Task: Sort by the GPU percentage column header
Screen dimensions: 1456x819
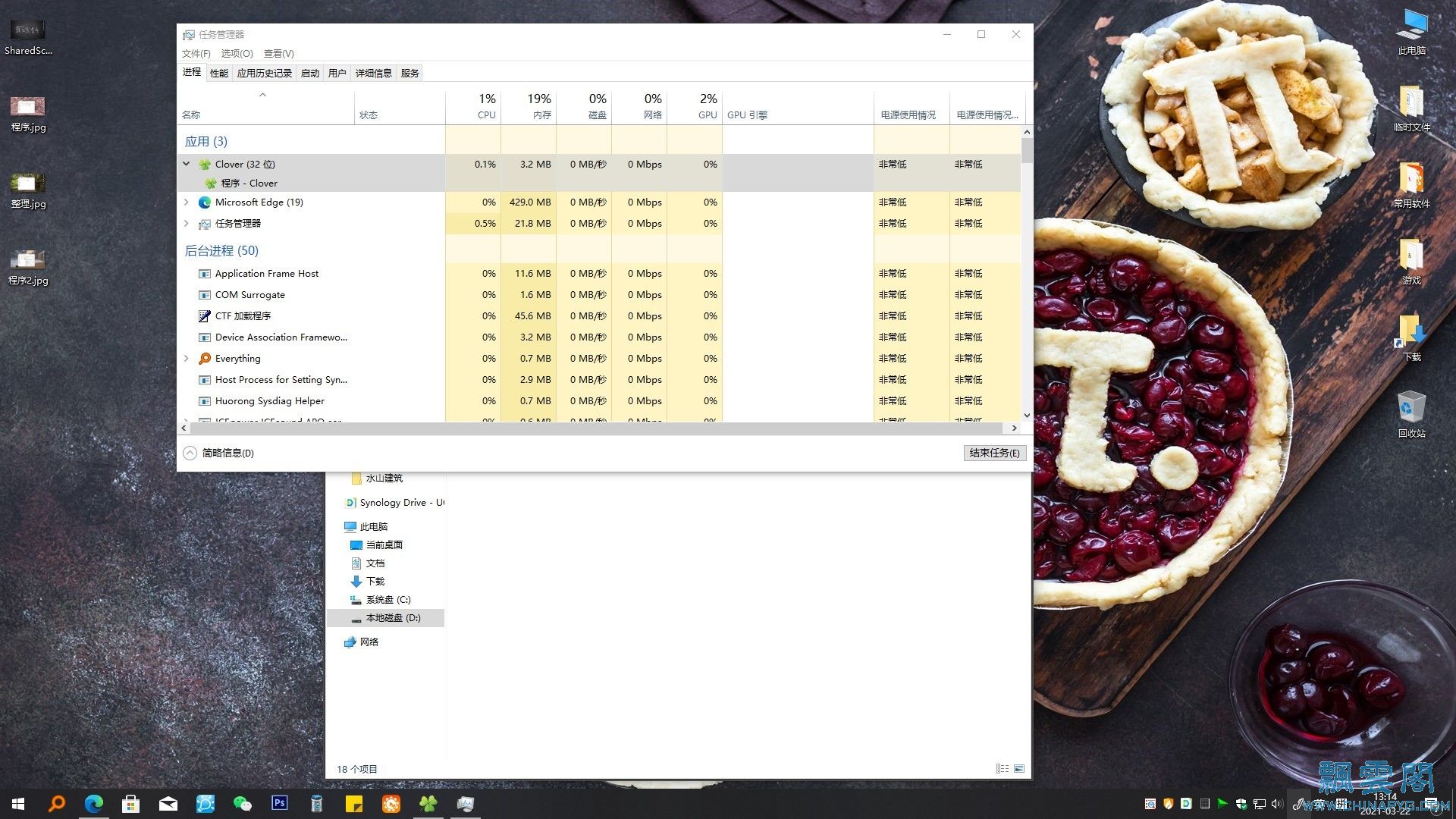Action: pyautogui.click(x=695, y=107)
